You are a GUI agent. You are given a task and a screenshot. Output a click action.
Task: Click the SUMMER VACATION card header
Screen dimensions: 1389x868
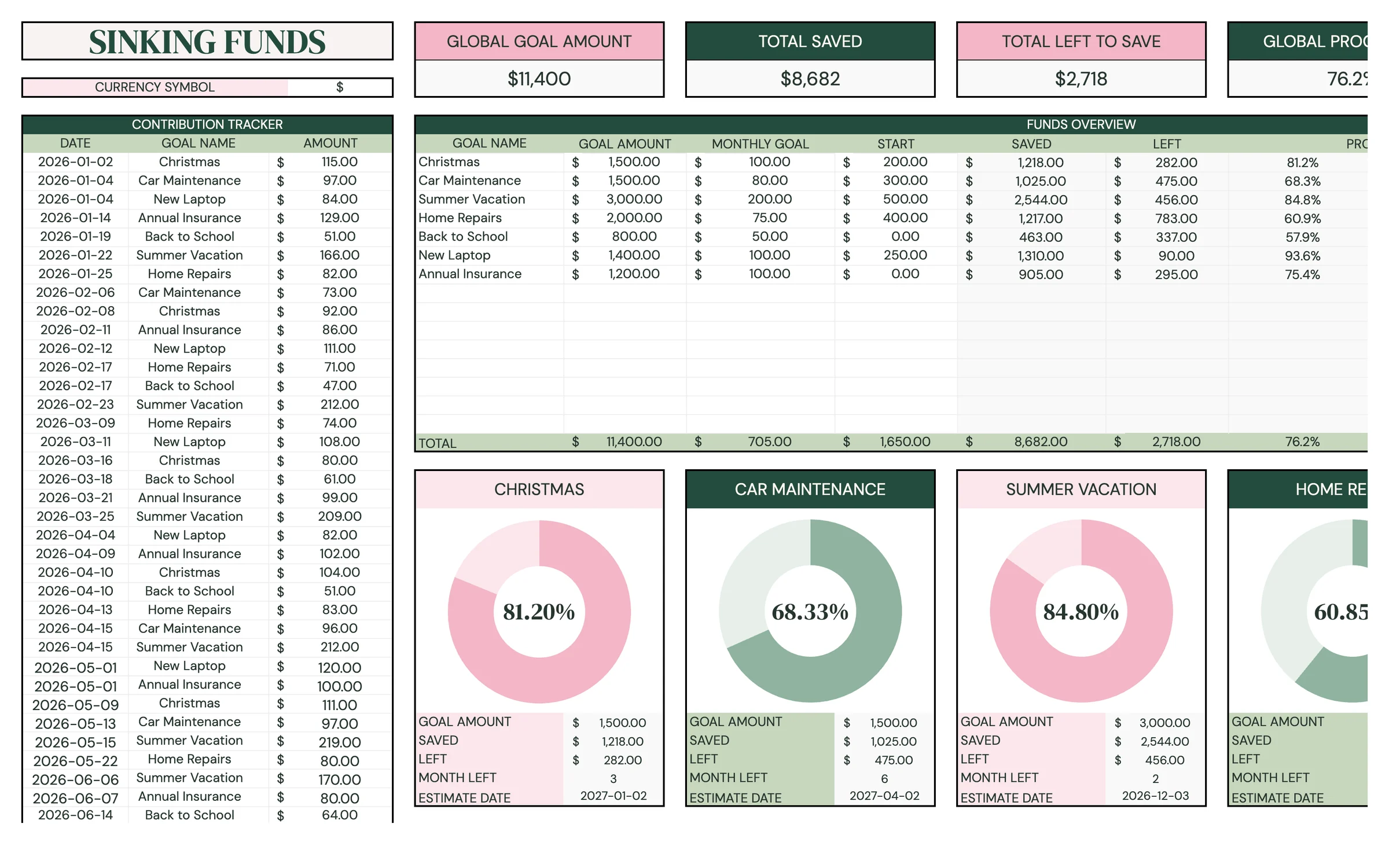point(1081,490)
